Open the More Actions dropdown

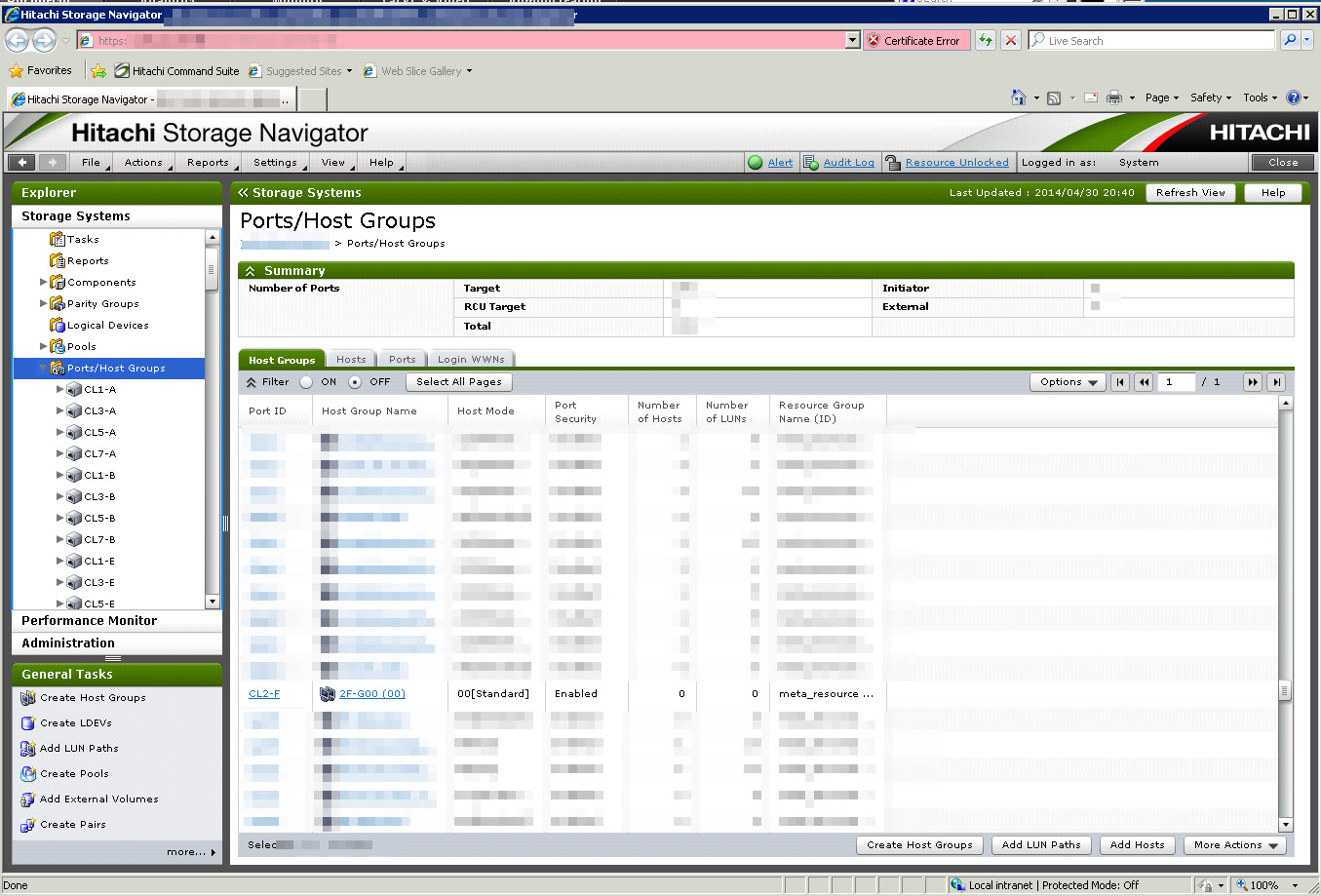(1235, 845)
